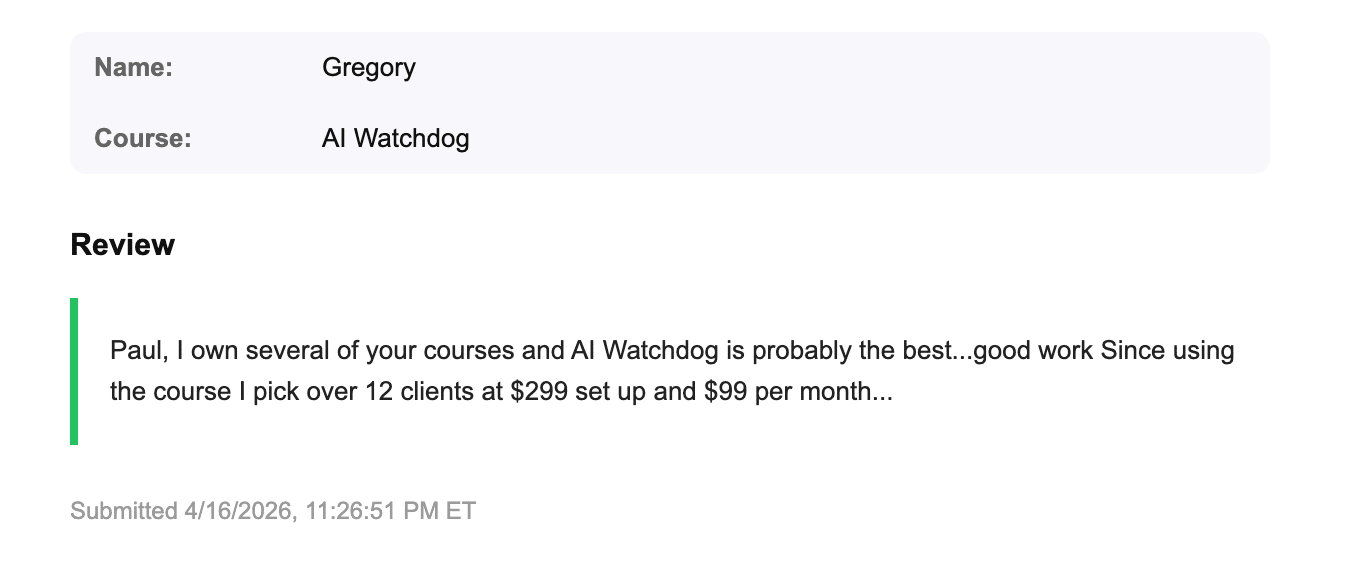Image resolution: width=1346 pixels, height=578 pixels.
Task: Click the green quote bar beside review
Action: click(x=74, y=371)
